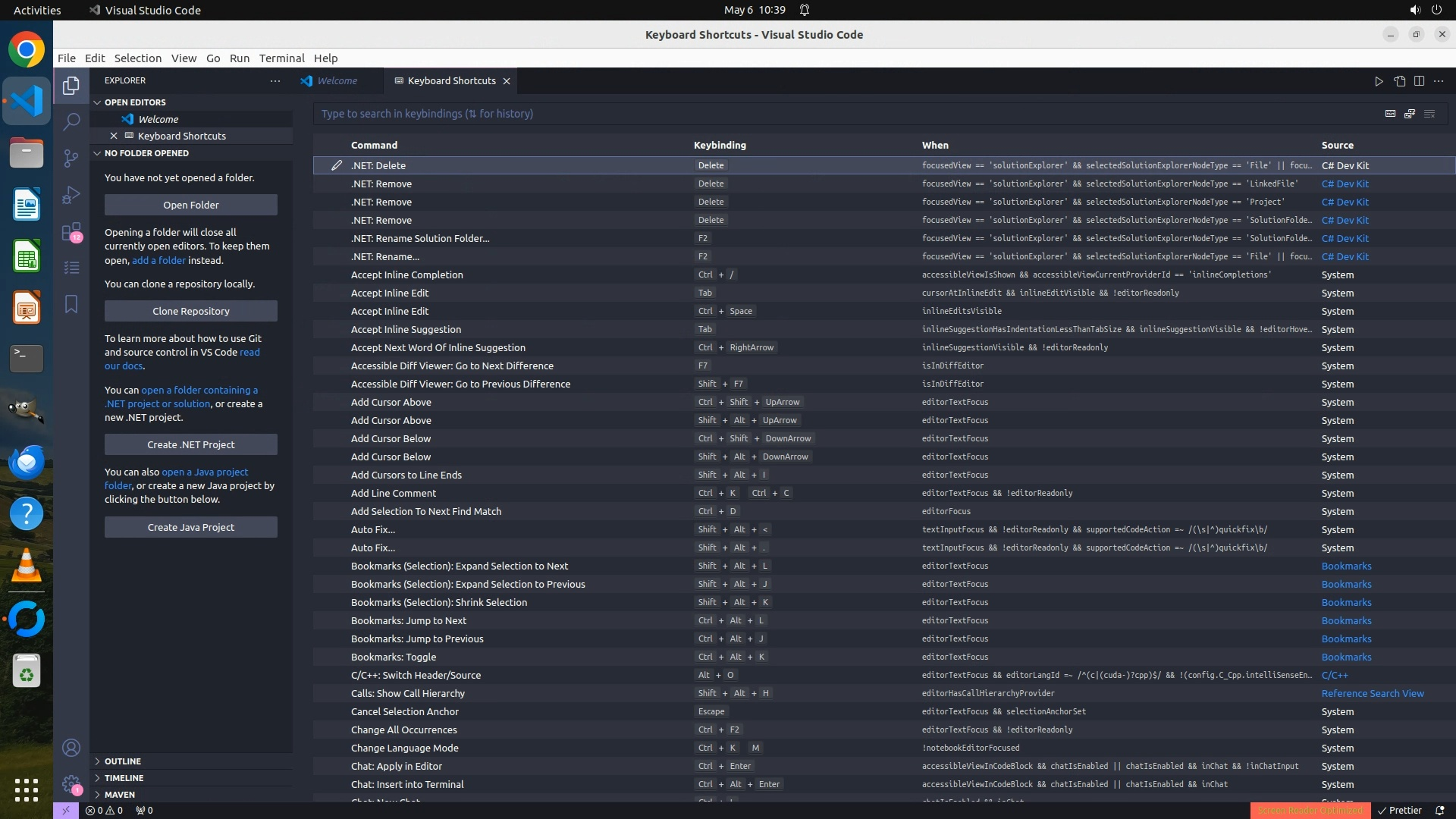
Task: Toggle Record Keys mode in search box
Action: tap(1390, 114)
